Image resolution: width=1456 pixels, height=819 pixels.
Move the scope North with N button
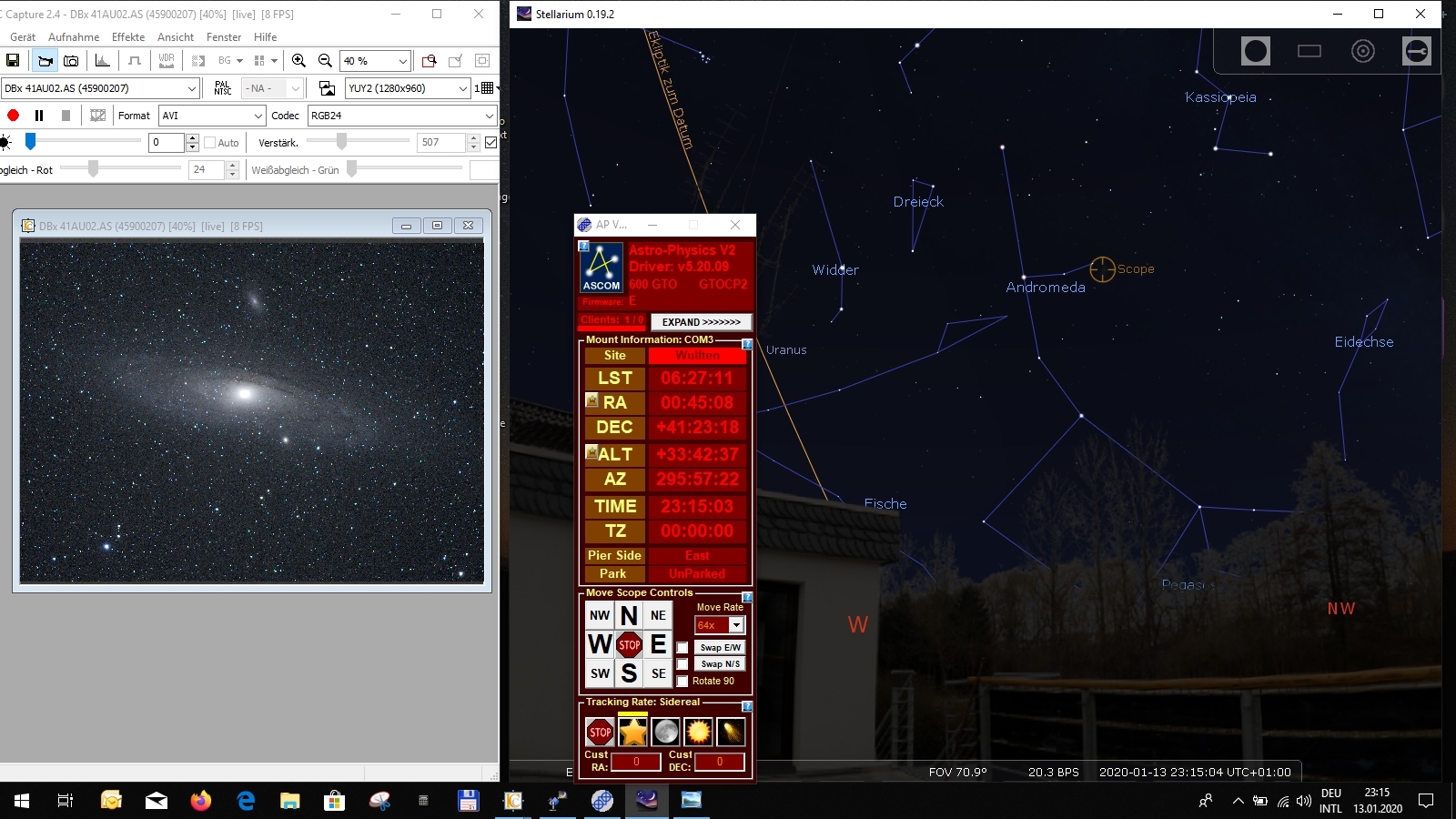click(629, 616)
